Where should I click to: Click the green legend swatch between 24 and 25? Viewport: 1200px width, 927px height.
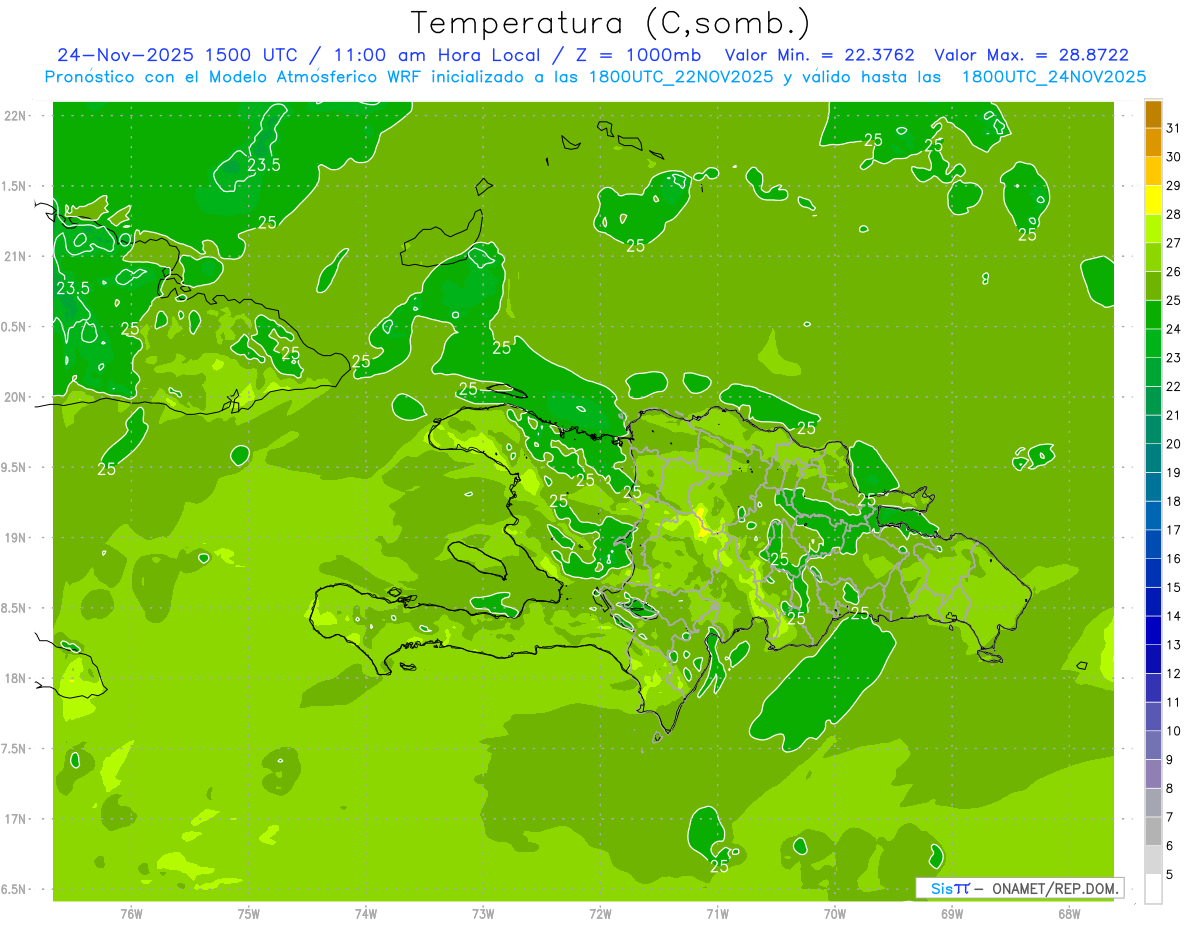[x=1154, y=315]
